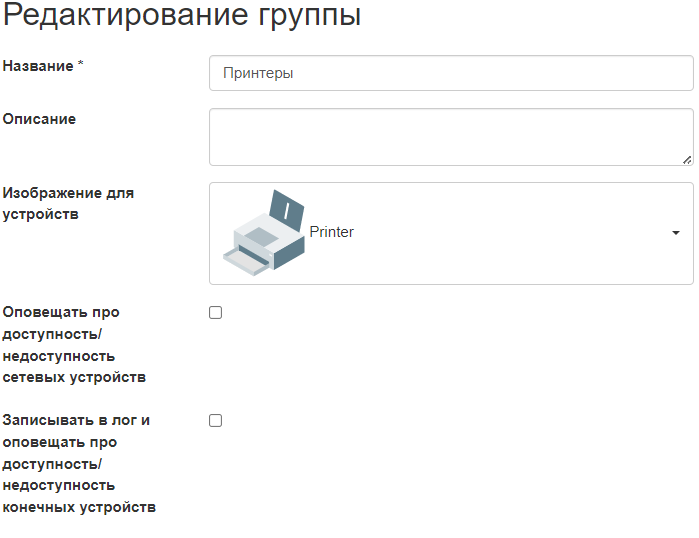Click the 'Записывать в лог и' label text
Screen dimensions: 699x538
(x=77, y=420)
